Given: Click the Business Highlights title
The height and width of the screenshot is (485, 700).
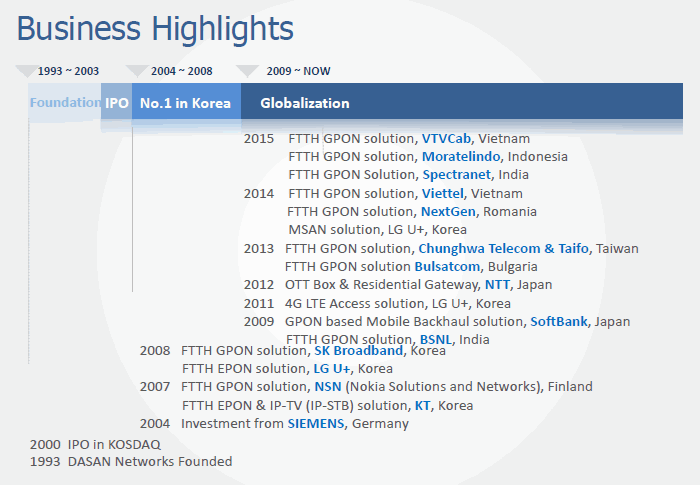Looking at the screenshot, I should click(x=155, y=29).
